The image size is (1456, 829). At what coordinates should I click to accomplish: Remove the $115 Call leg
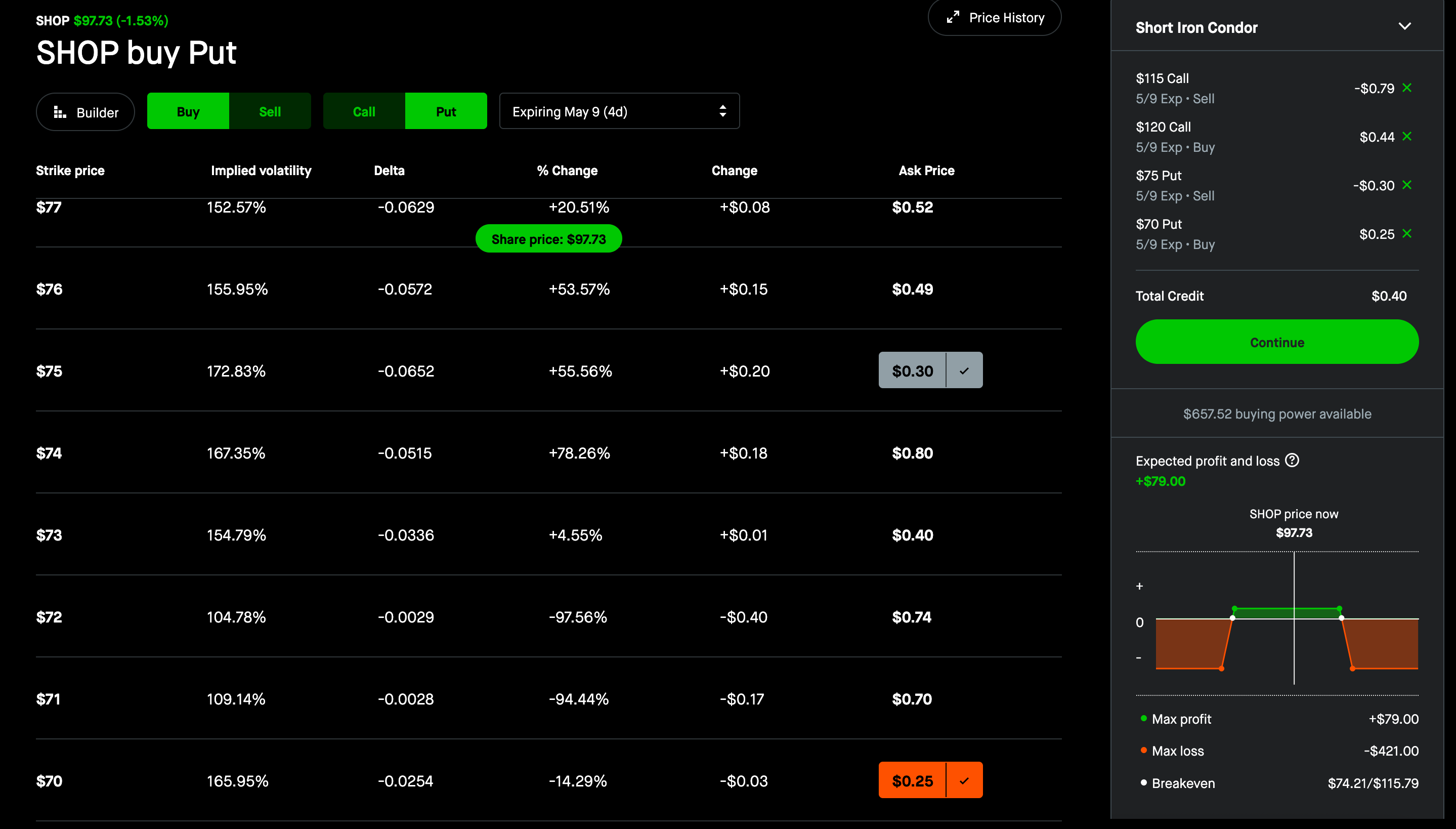click(1407, 88)
